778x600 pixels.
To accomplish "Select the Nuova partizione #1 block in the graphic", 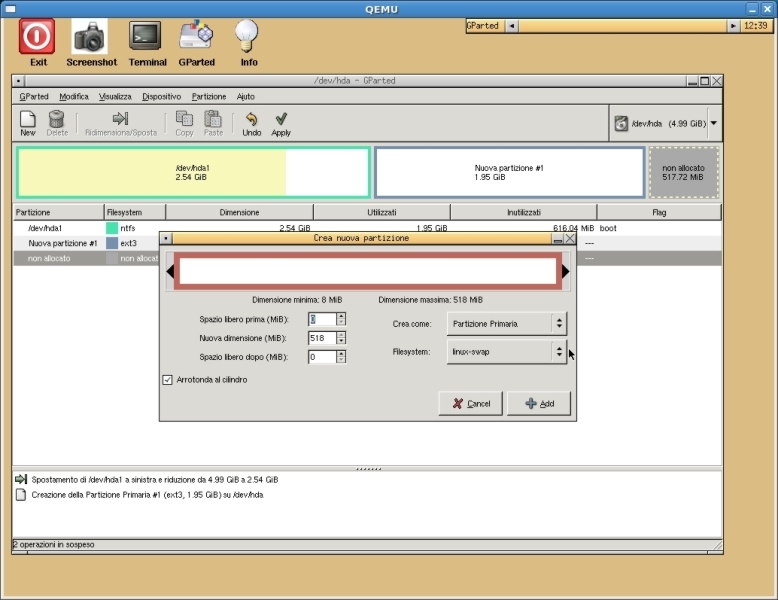I will pyautogui.click(x=510, y=173).
